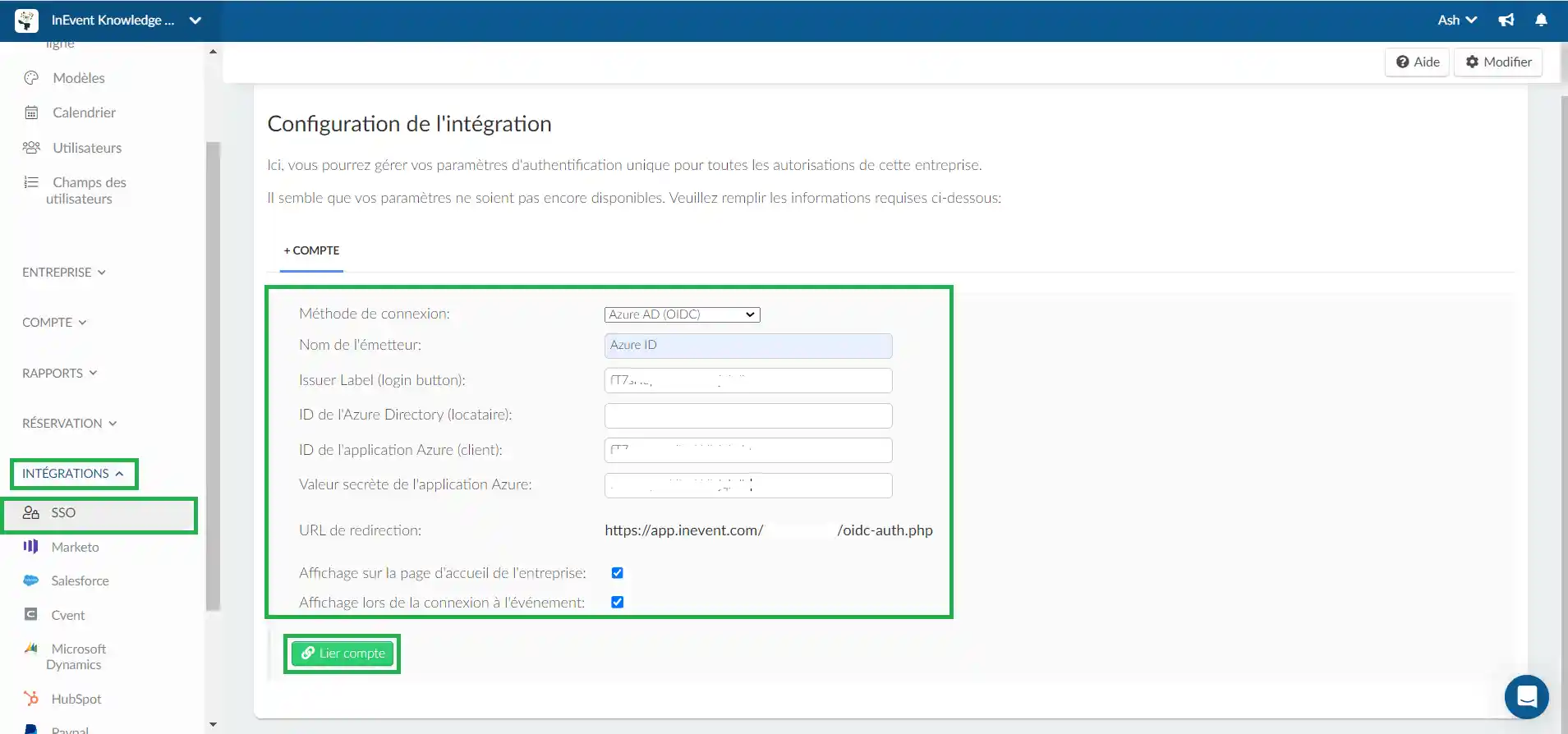This screenshot has height=734, width=1568.
Task: Expand the COMPTE sidebar section
Action: [54, 323]
